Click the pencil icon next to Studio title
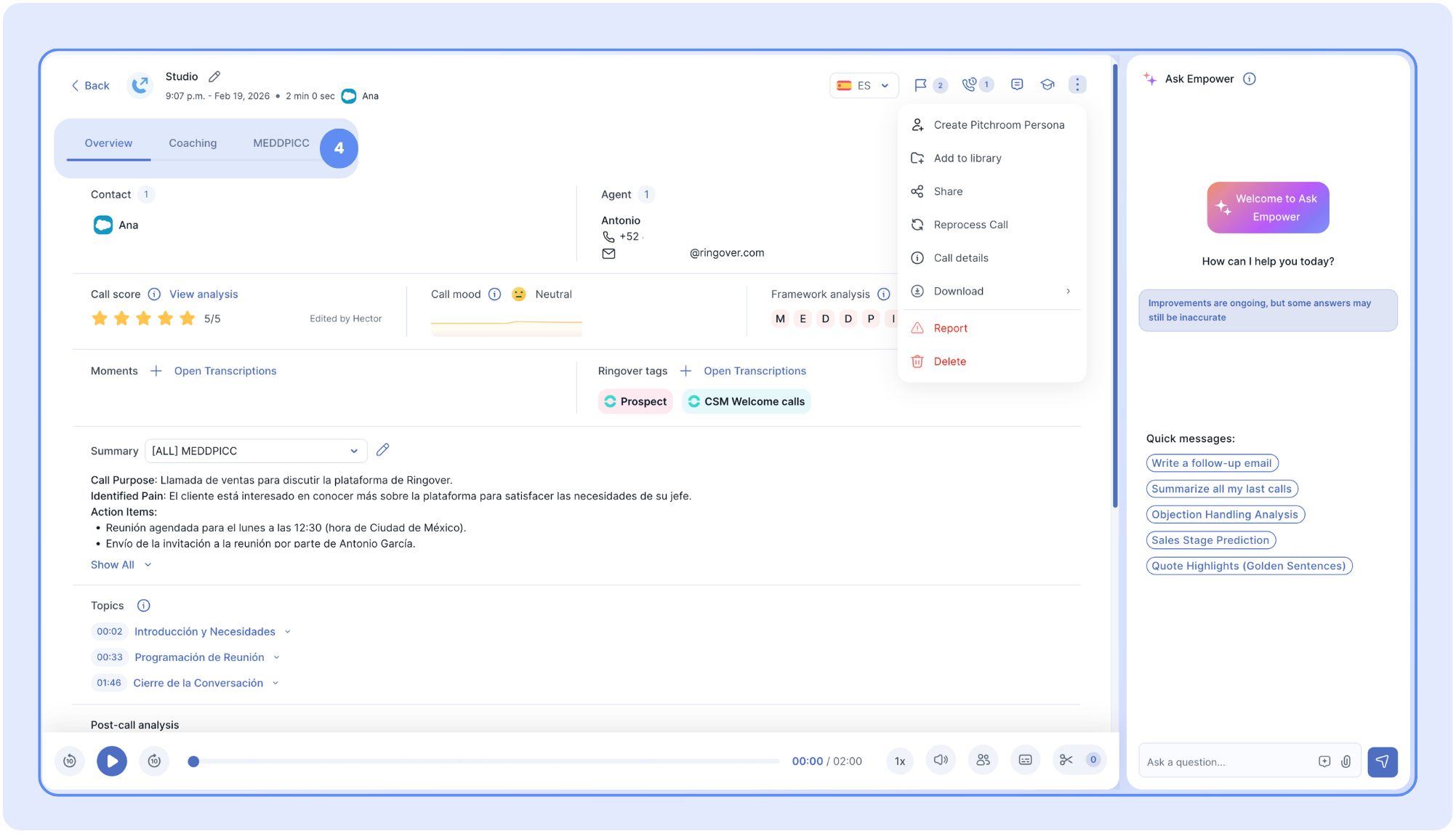 tap(214, 76)
